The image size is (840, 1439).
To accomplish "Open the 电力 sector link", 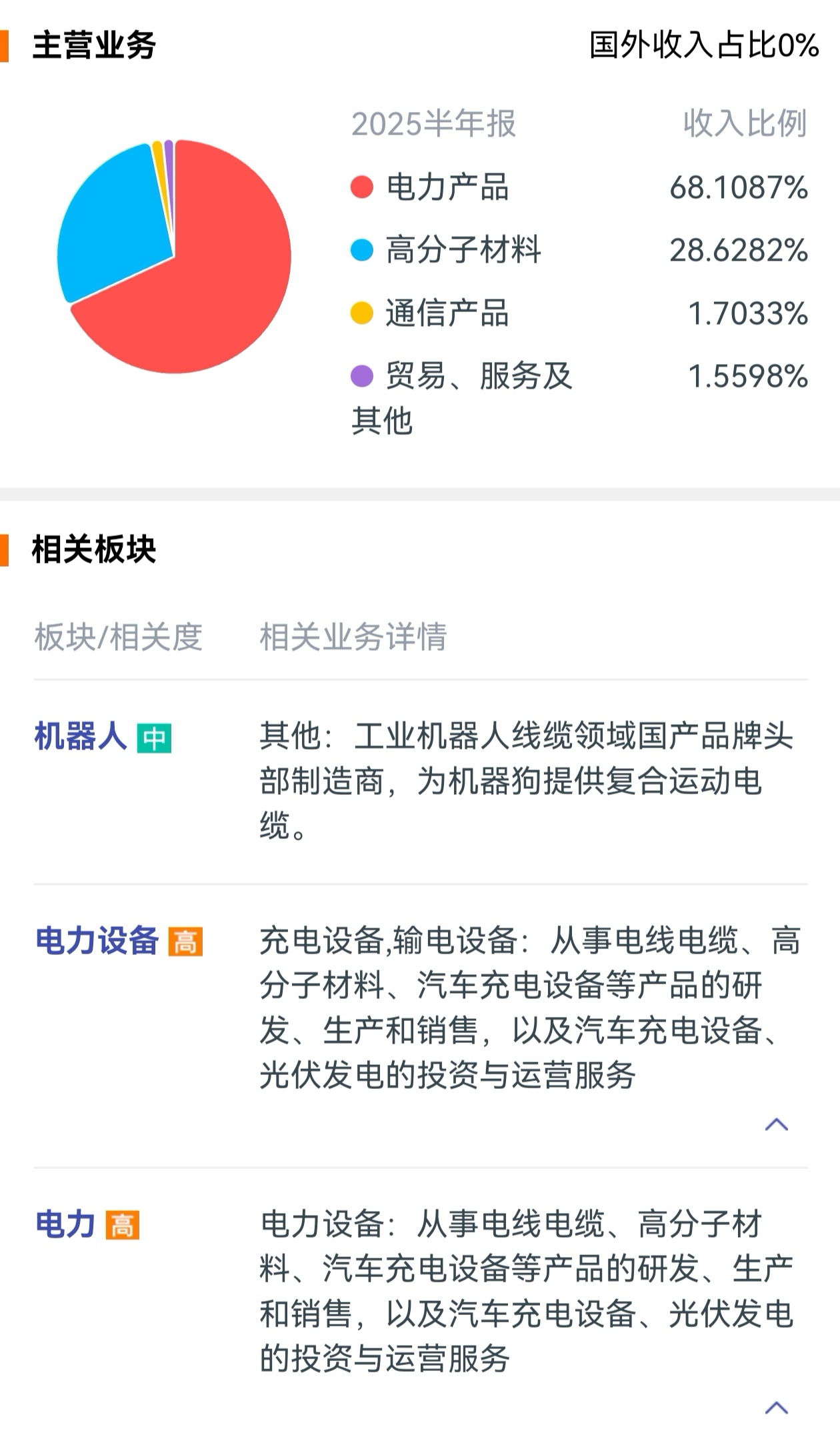I will [x=65, y=1224].
